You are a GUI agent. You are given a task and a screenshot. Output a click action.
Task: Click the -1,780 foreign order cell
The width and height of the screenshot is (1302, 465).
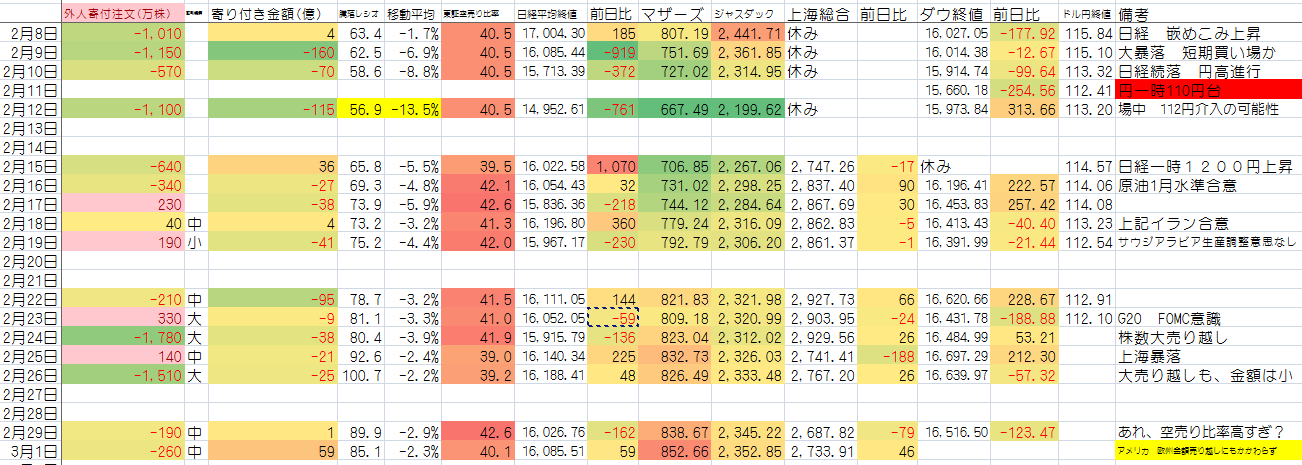point(123,338)
